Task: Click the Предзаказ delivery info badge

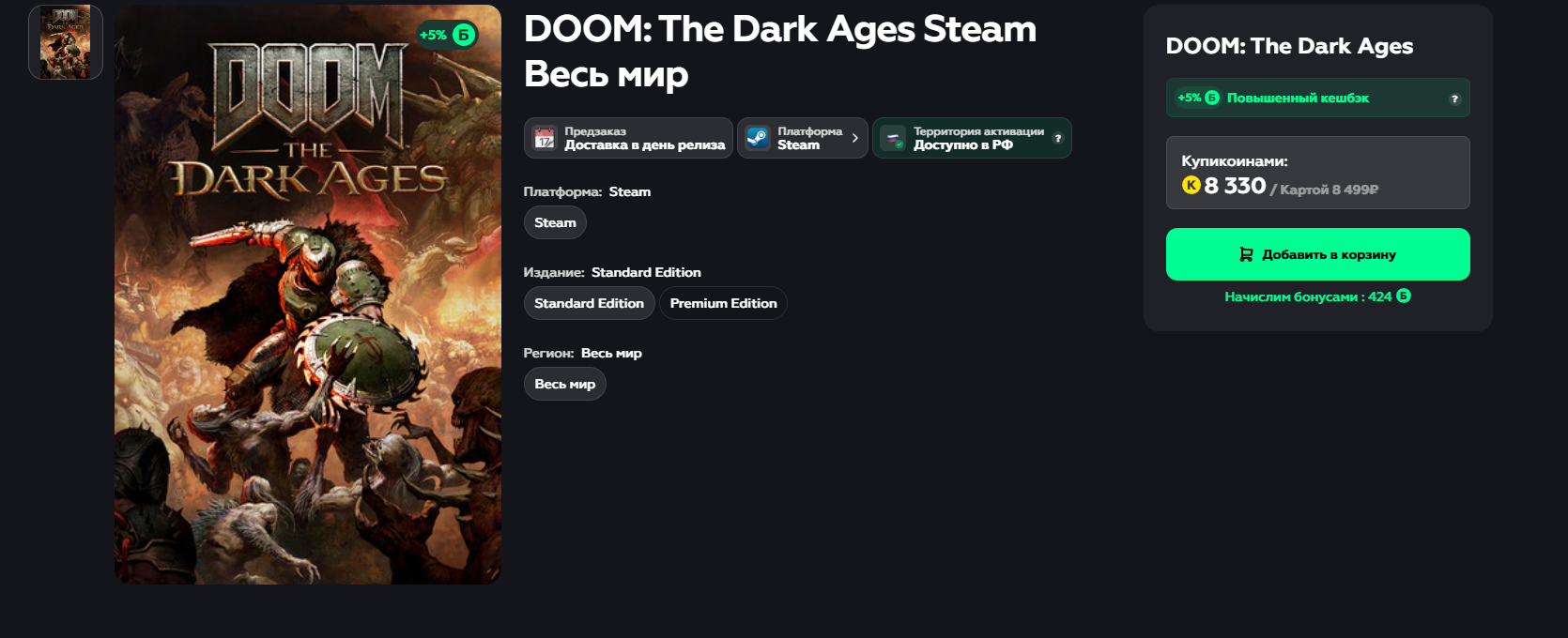Action: [628, 138]
